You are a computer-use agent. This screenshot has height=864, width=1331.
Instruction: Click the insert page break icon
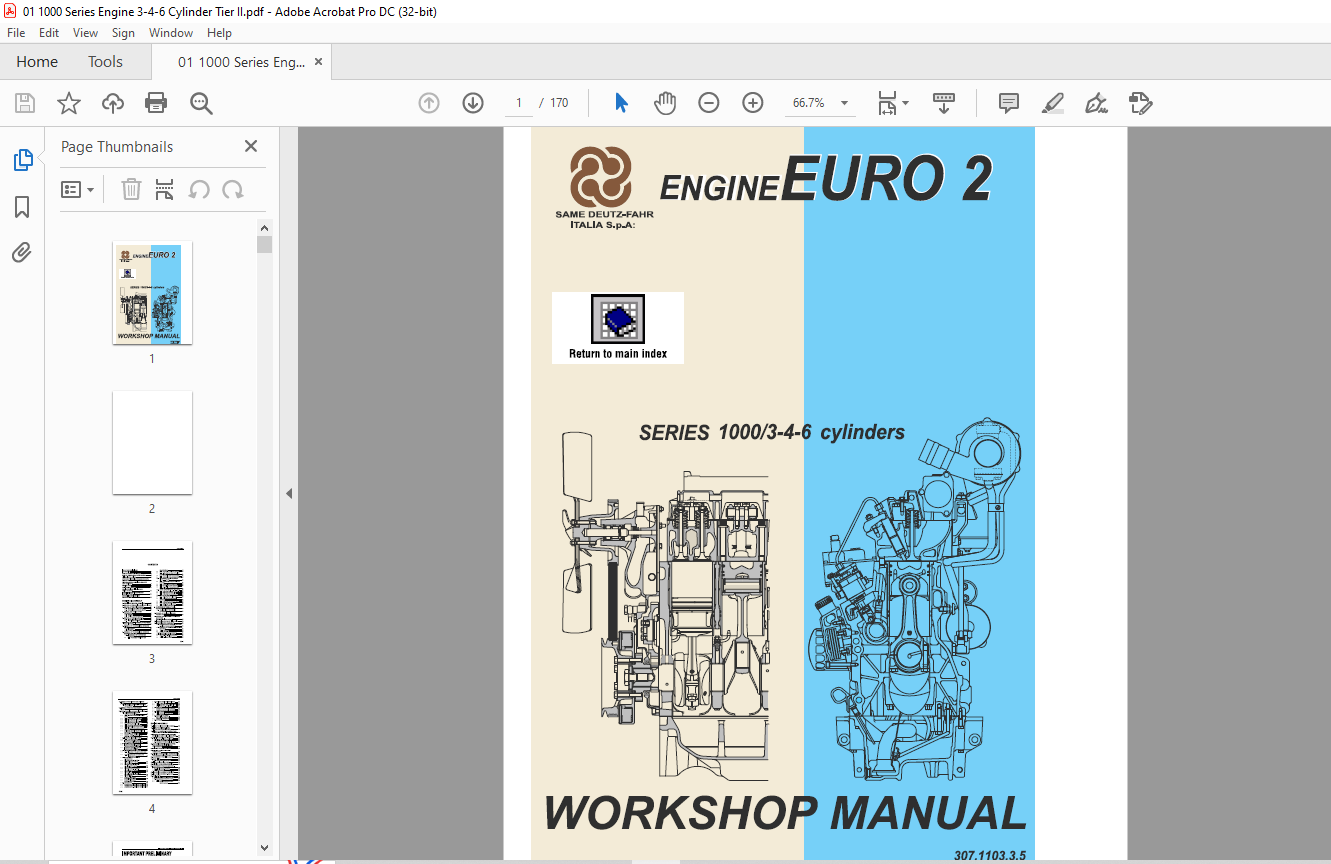click(x=165, y=189)
